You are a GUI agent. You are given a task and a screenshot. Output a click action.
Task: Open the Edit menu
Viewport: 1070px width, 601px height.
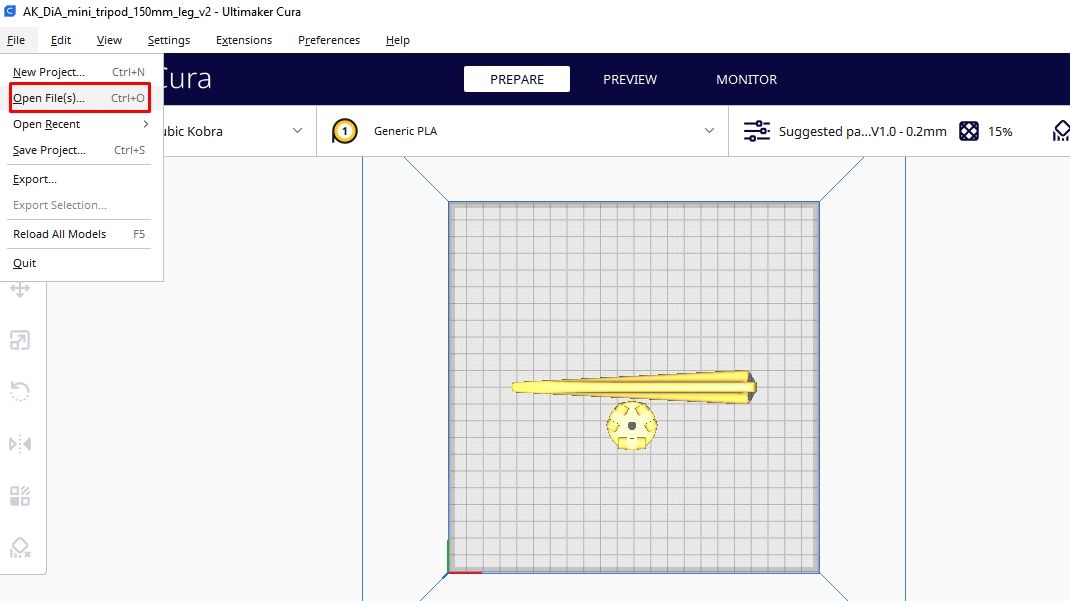click(61, 40)
